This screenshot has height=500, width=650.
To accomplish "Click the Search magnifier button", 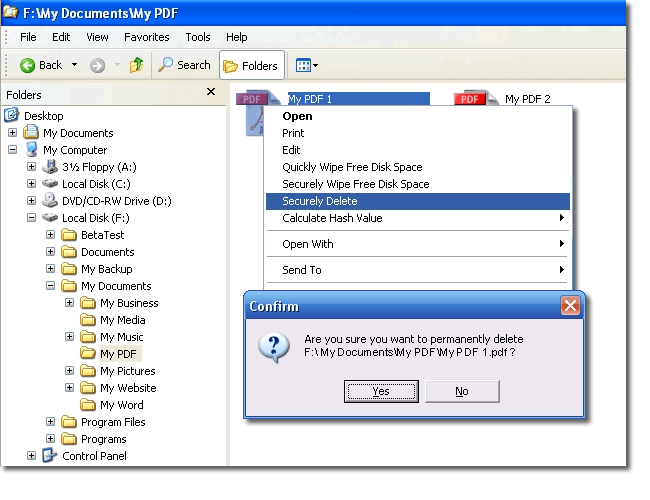I will pyautogui.click(x=184, y=65).
